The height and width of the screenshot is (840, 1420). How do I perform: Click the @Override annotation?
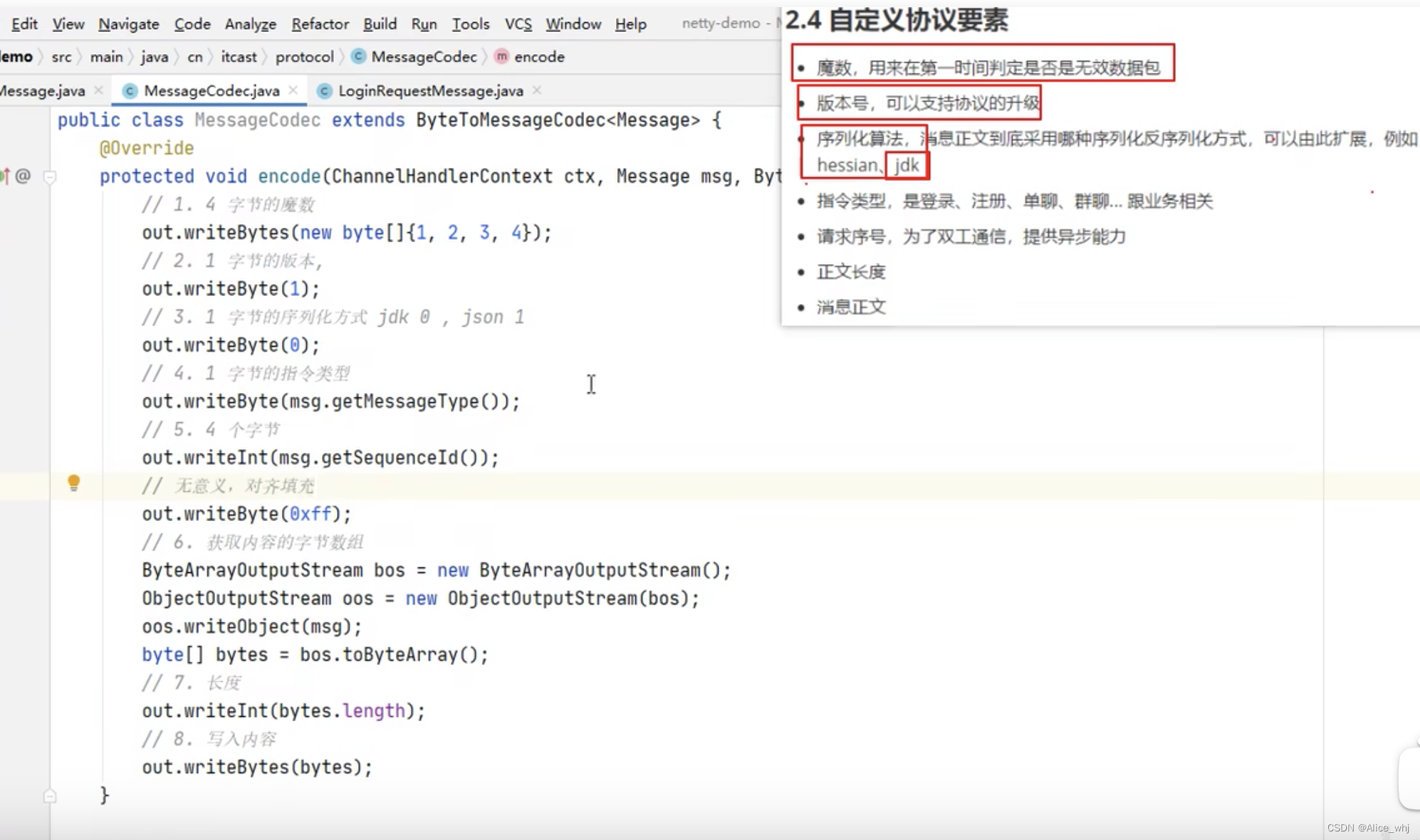147,148
